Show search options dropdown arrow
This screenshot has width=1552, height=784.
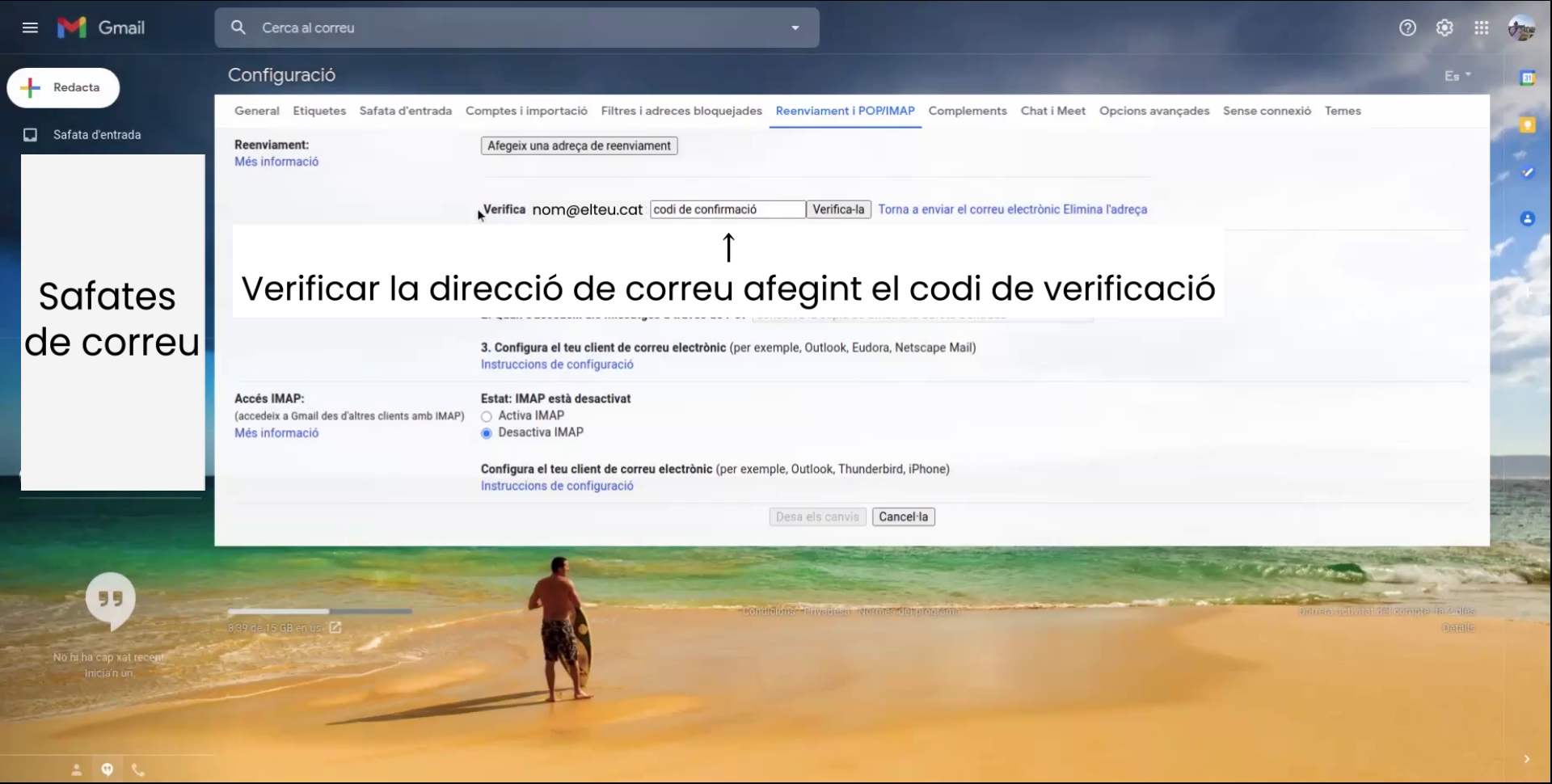click(x=795, y=27)
